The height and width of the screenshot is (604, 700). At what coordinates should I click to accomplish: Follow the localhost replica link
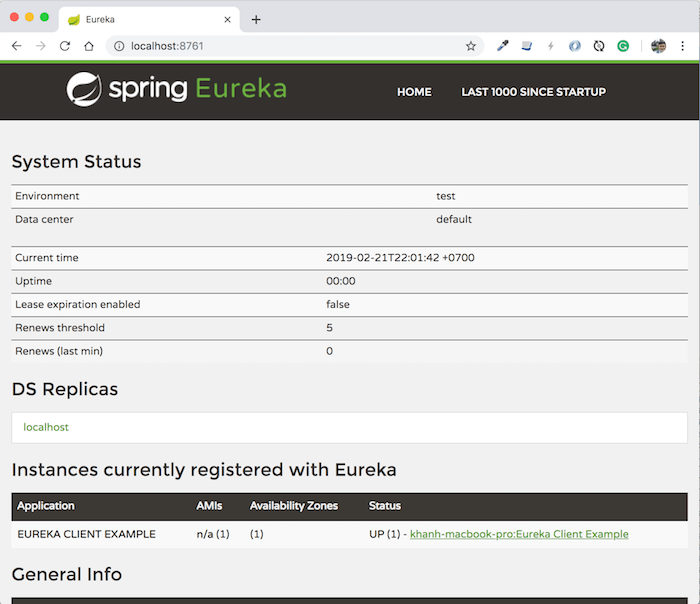point(46,427)
